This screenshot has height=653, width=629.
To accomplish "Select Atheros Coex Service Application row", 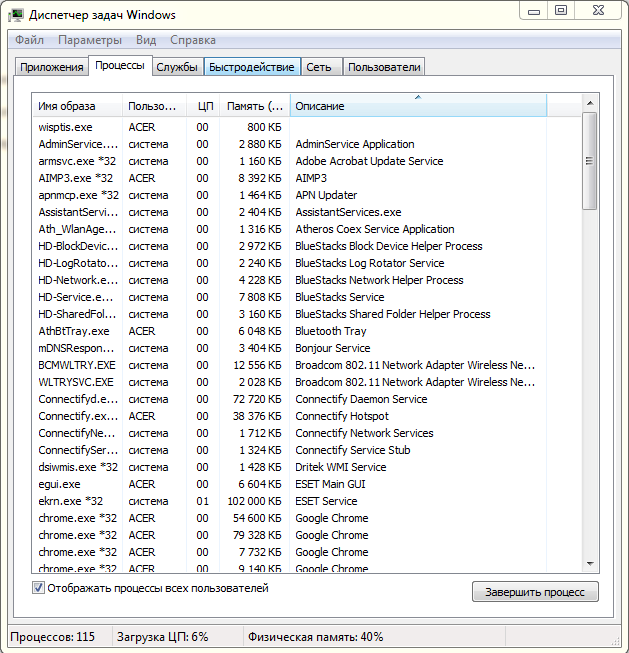I will 289,229.
